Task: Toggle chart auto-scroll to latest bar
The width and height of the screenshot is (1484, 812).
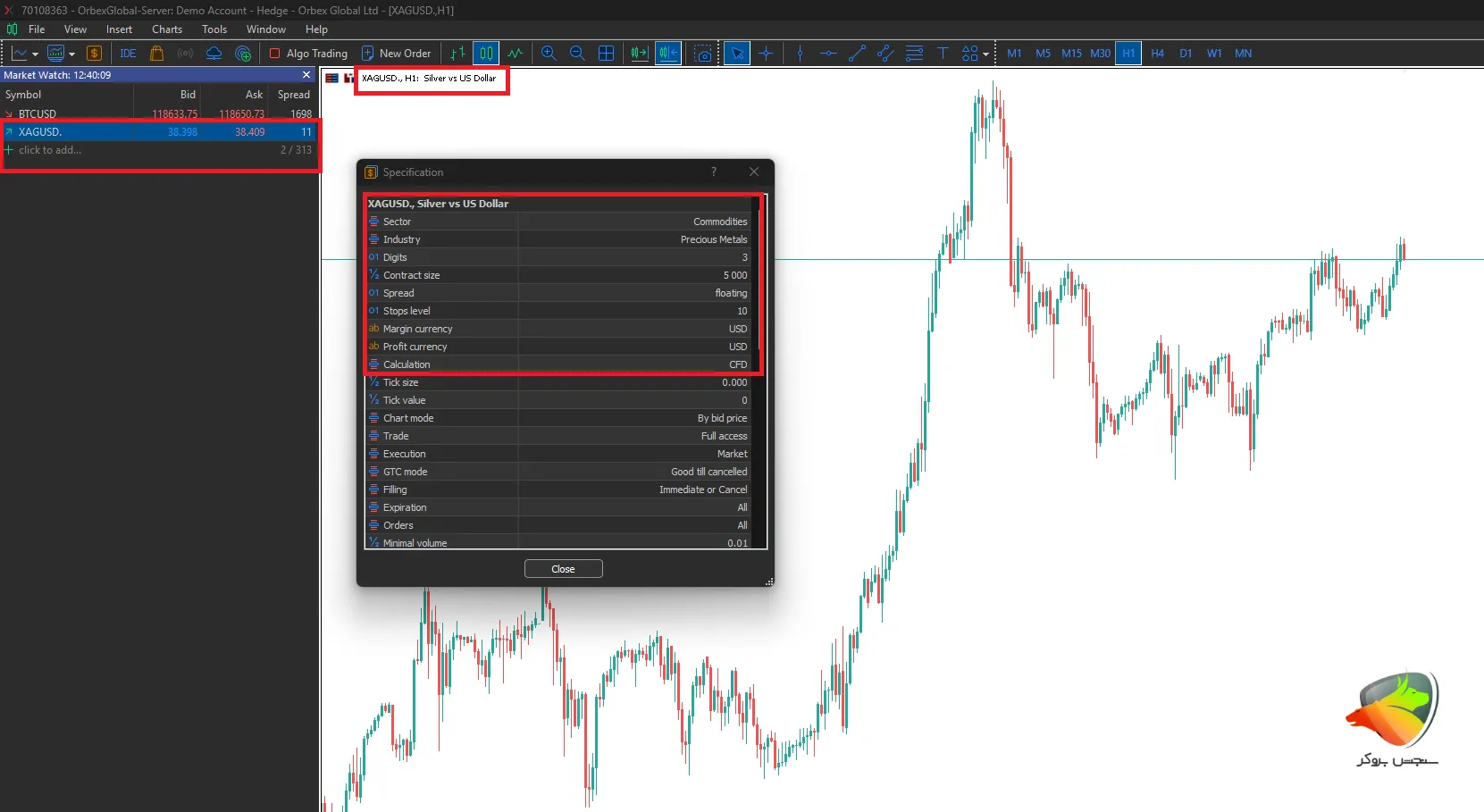Action: [x=639, y=54]
